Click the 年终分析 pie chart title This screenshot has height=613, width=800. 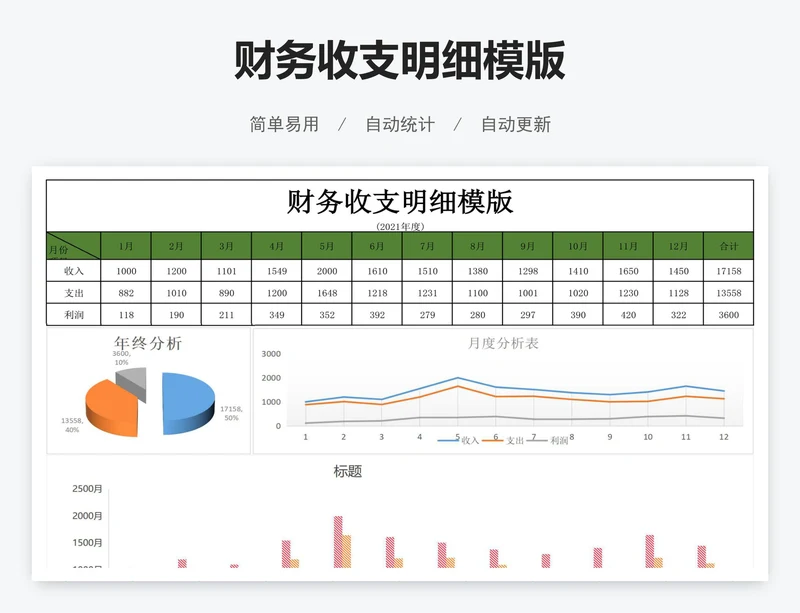tap(148, 343)
